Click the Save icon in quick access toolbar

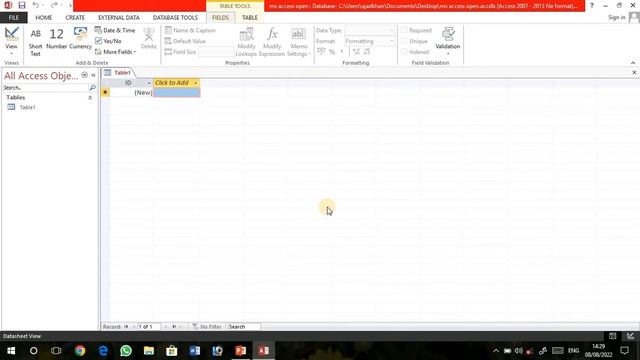point(22,5)
